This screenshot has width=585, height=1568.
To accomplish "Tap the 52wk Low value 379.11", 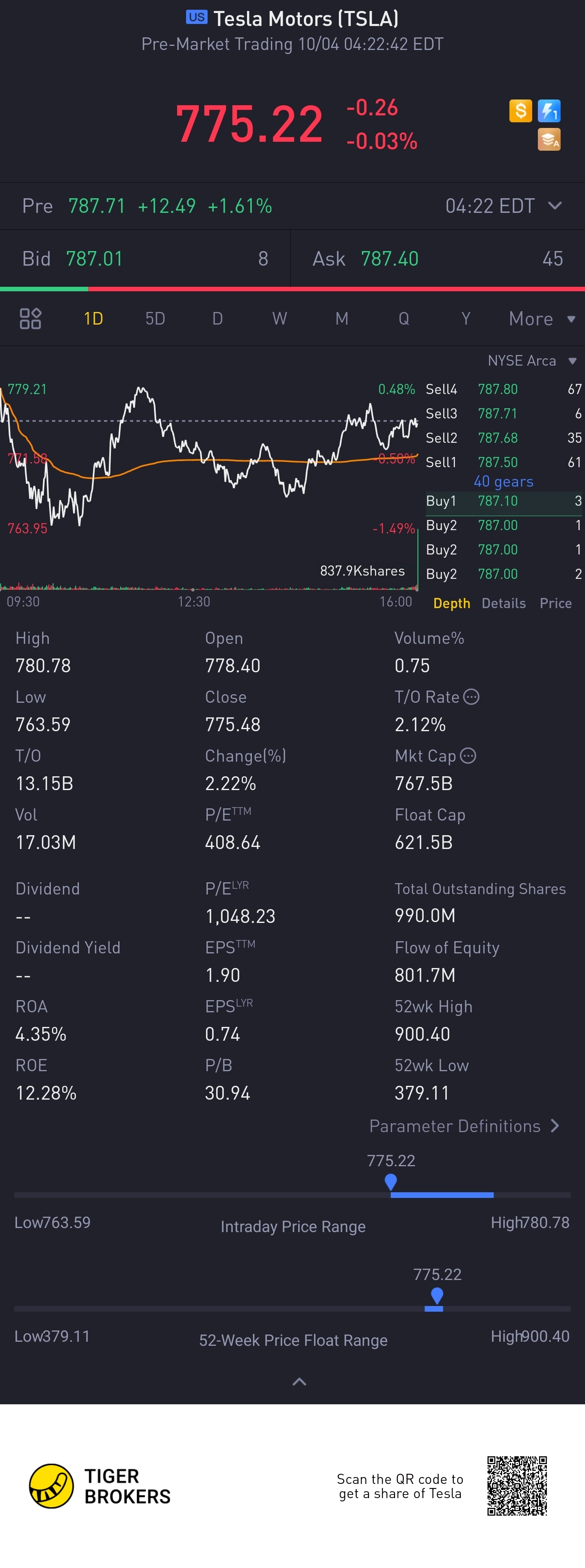I will [x=422, y=1093].
